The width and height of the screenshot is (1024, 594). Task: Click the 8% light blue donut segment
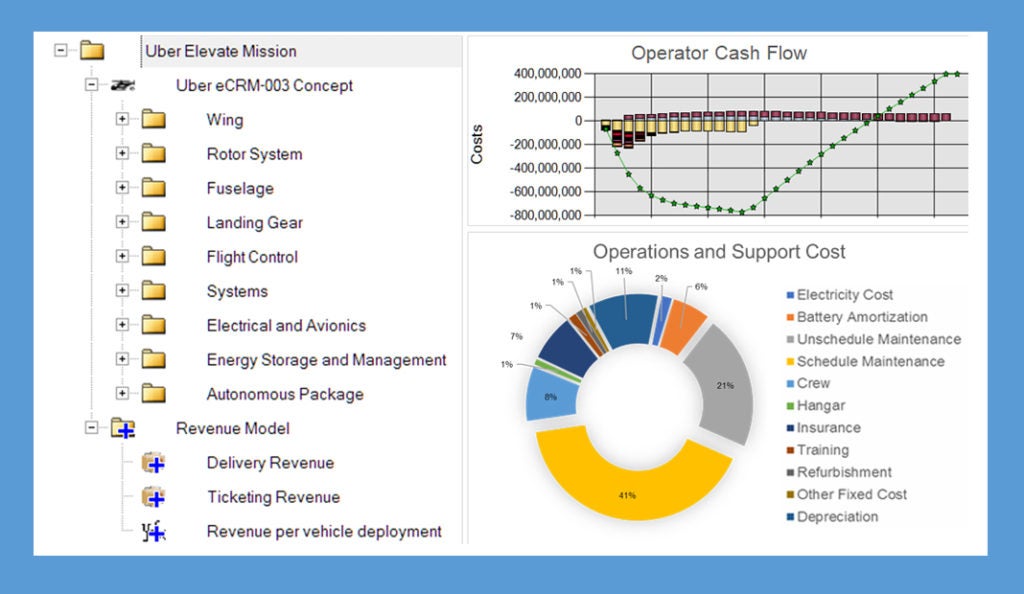coord(551,396)
